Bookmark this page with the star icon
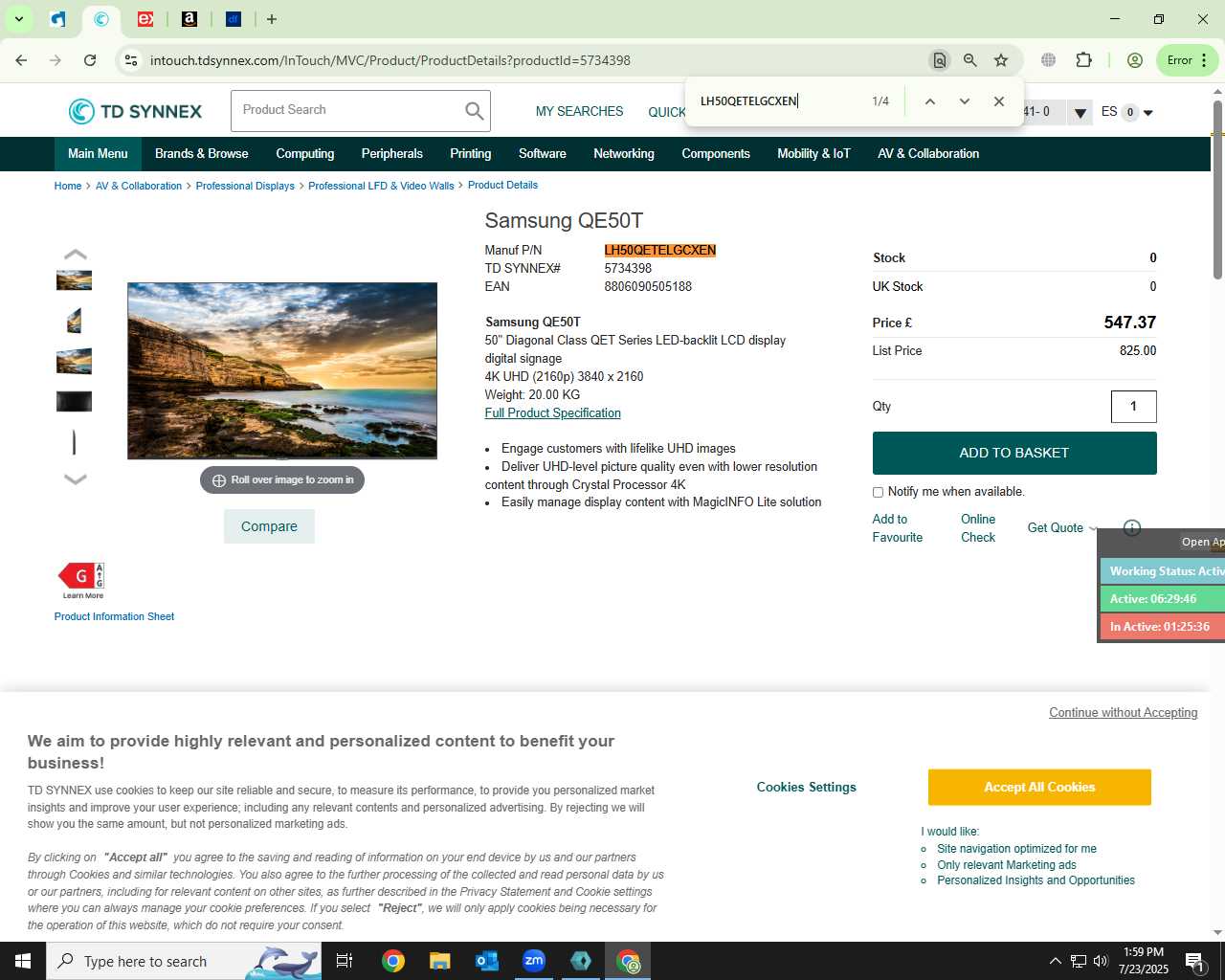The height and width of the screenshot is (980, 1225). click(1001, 60)
